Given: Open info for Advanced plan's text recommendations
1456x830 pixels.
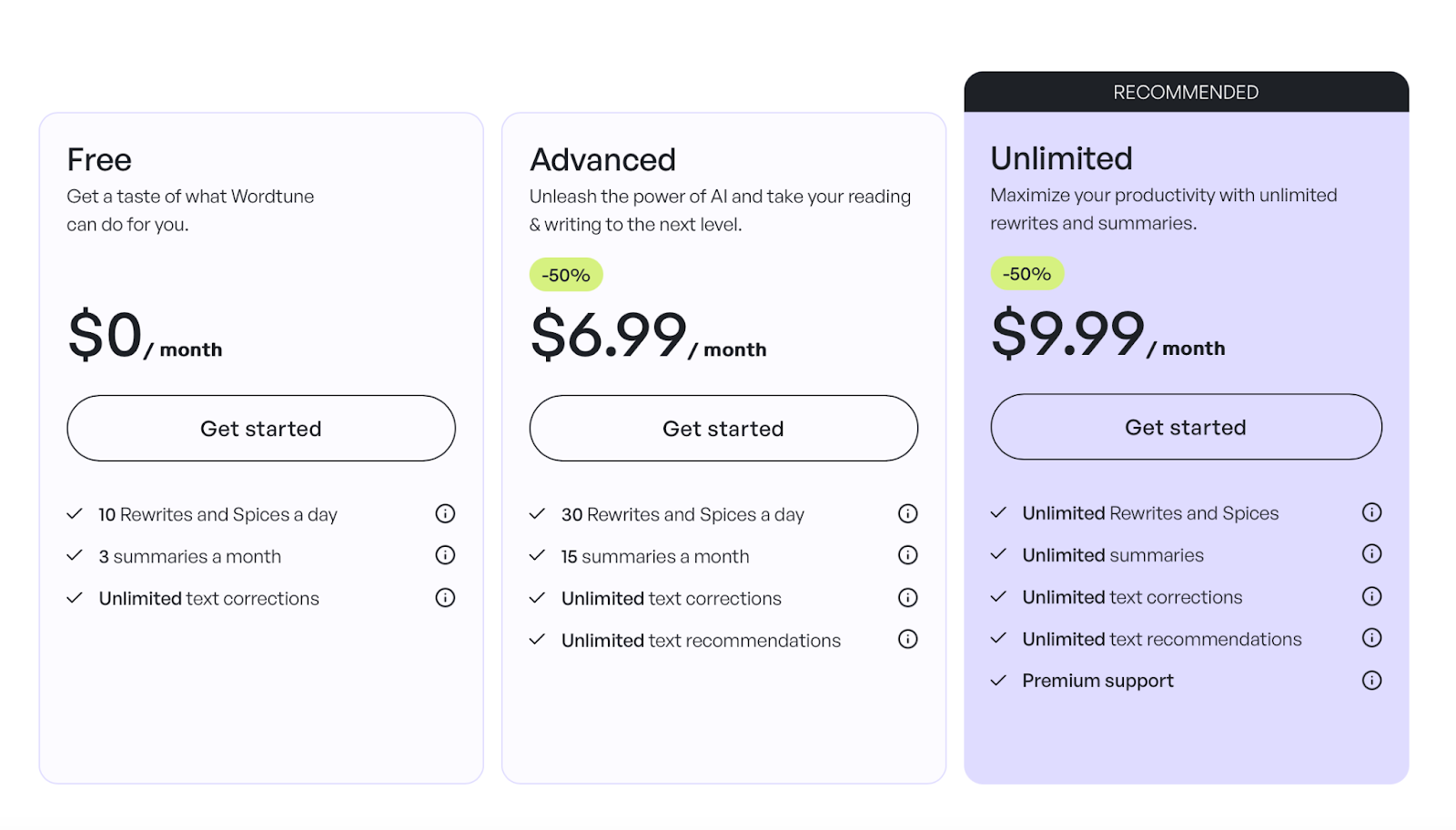Looking at the screenshot, I should [907, 640].
